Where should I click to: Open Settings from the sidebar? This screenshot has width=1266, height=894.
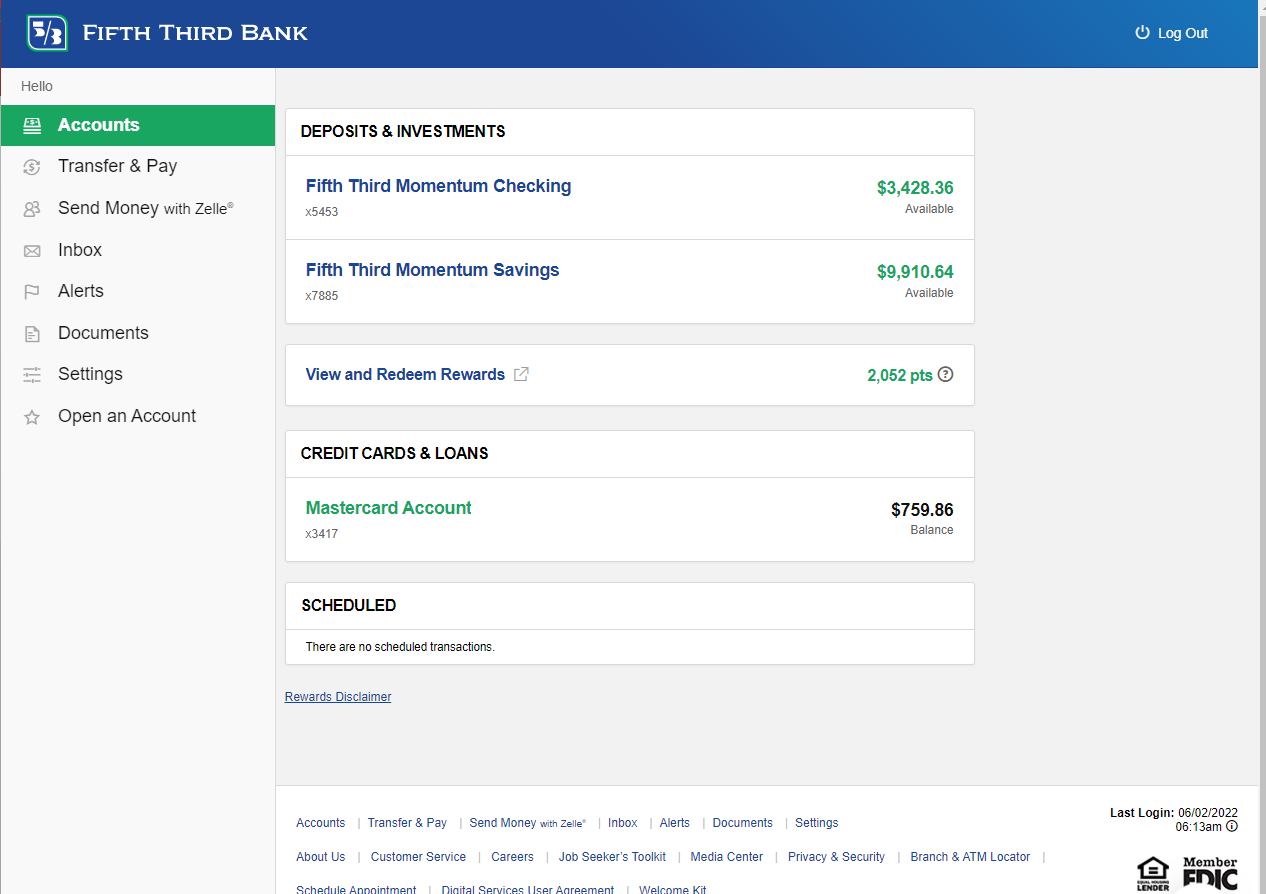137,374
